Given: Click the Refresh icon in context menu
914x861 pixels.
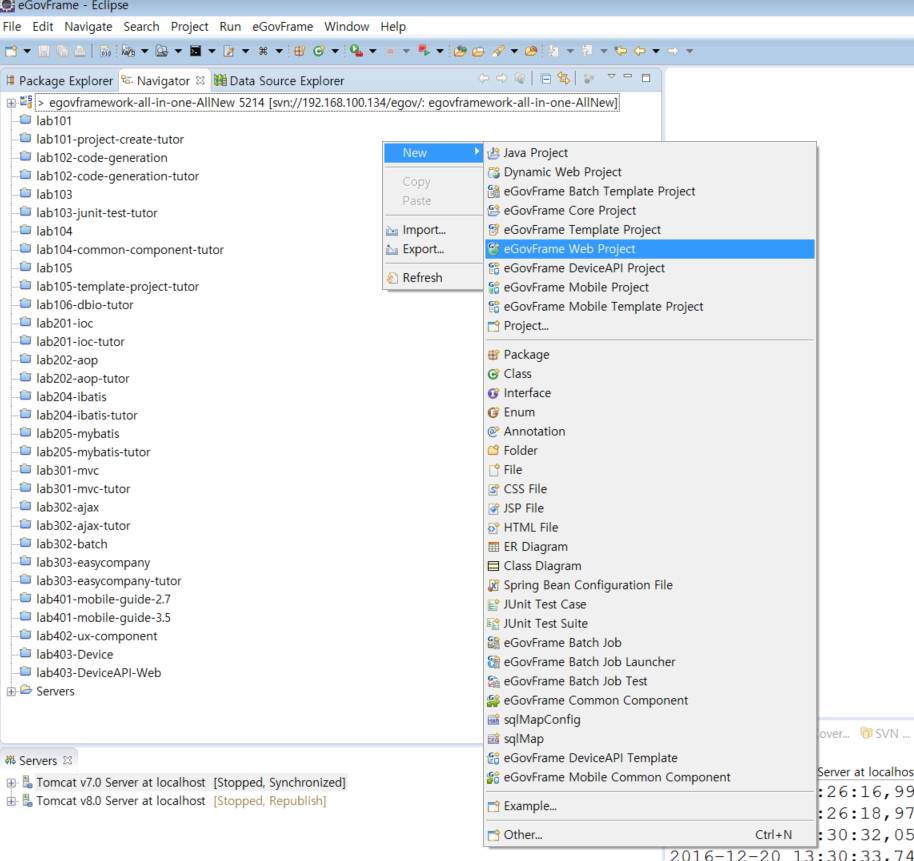Looking at the screenshot, I should coord(392,278).
